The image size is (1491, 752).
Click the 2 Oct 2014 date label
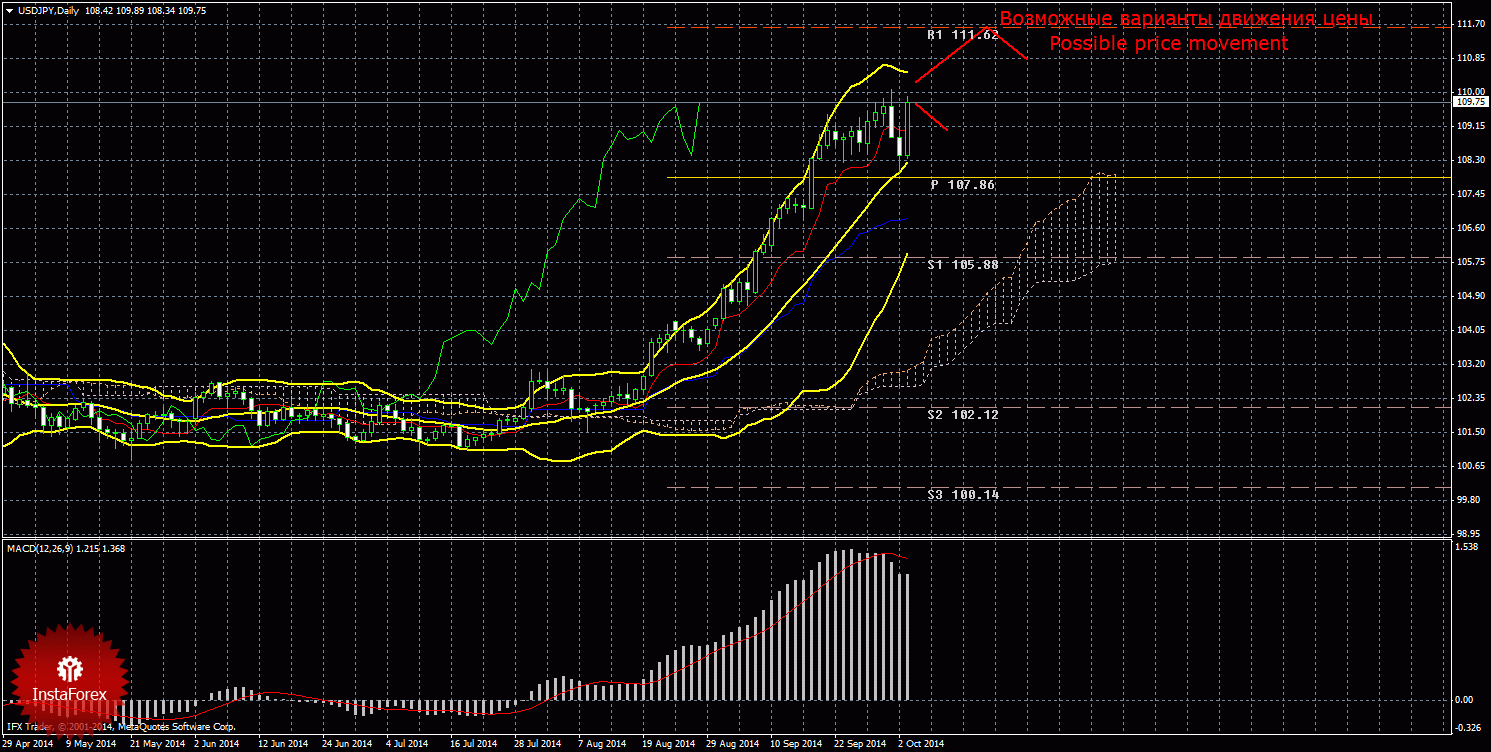pos(920,744)
